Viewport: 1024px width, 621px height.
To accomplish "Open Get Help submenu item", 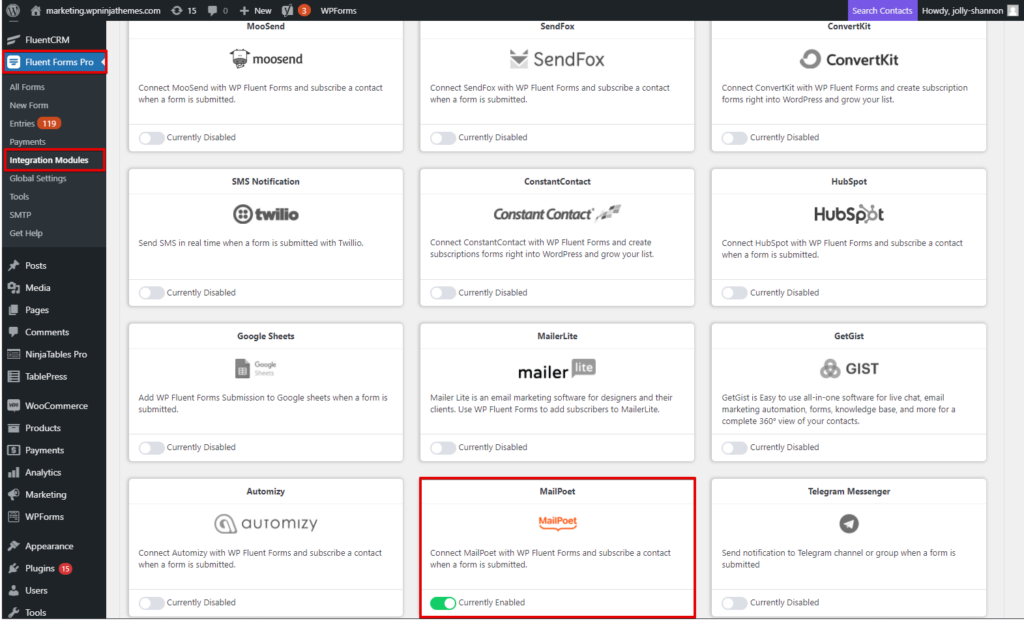I will click(x=26, y=233).
